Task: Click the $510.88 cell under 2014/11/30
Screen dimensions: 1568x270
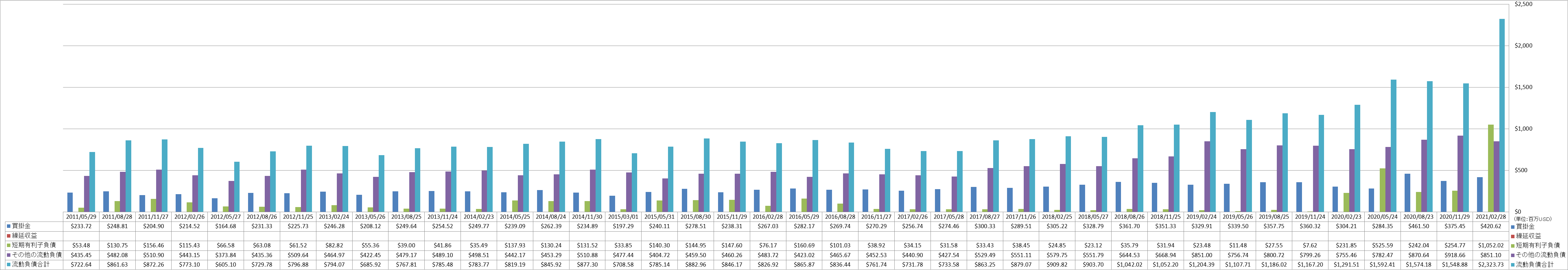Action: (x=588, y=255)
